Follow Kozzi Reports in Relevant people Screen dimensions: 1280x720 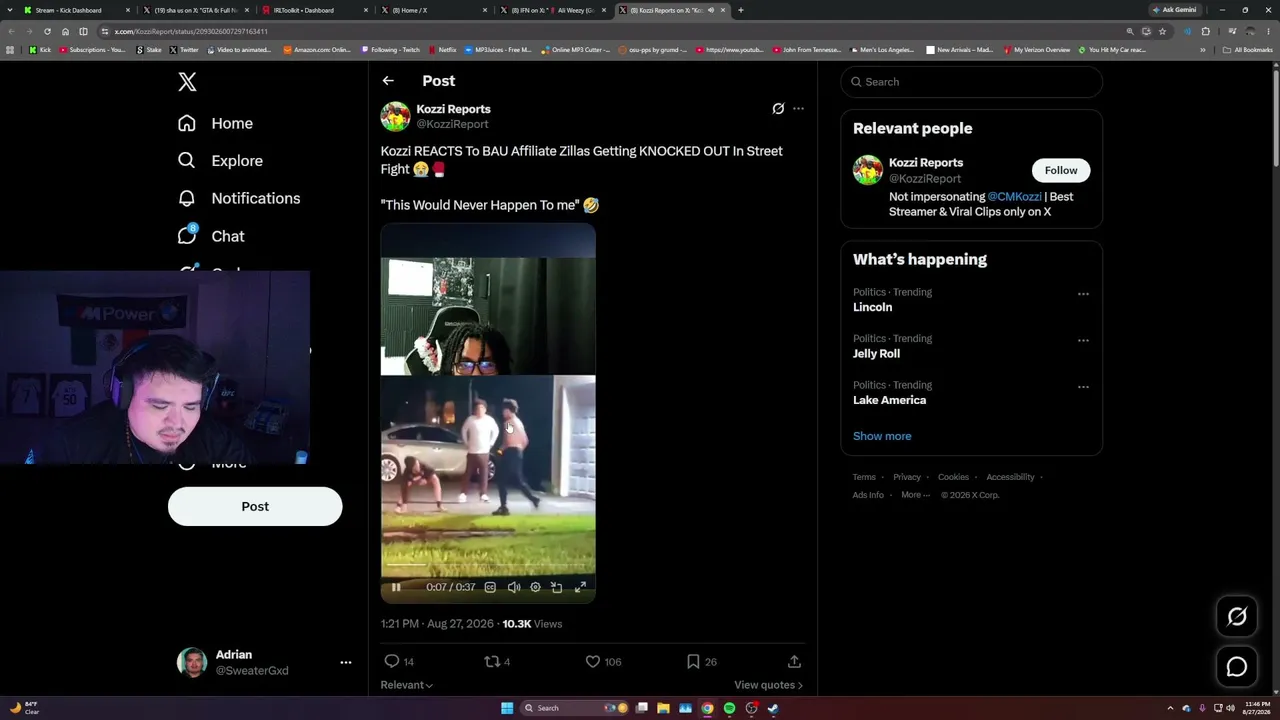pyautogui.click(x=1061, y=170)
